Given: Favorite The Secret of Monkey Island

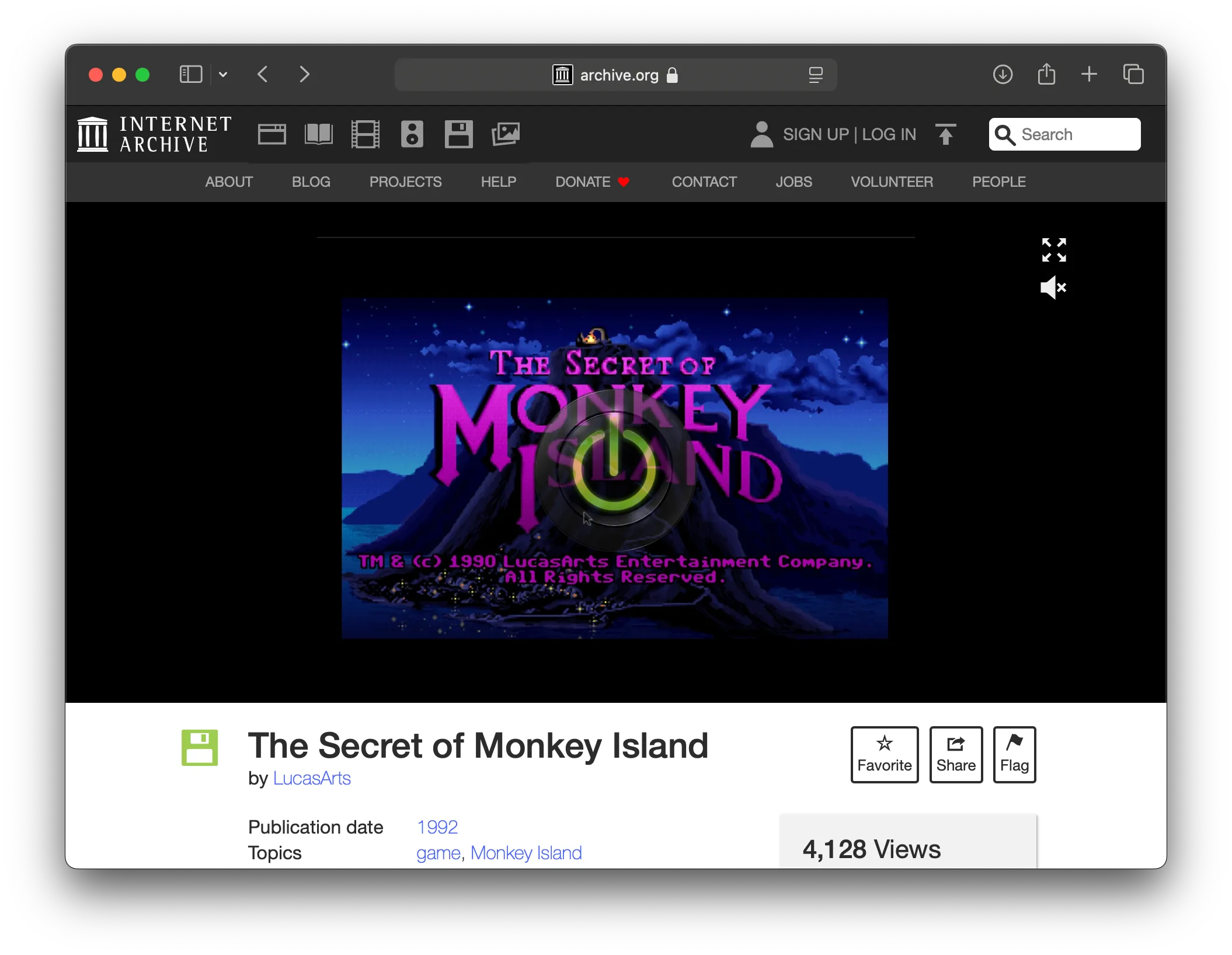Looking at the screenshot, I should [884, 754].
